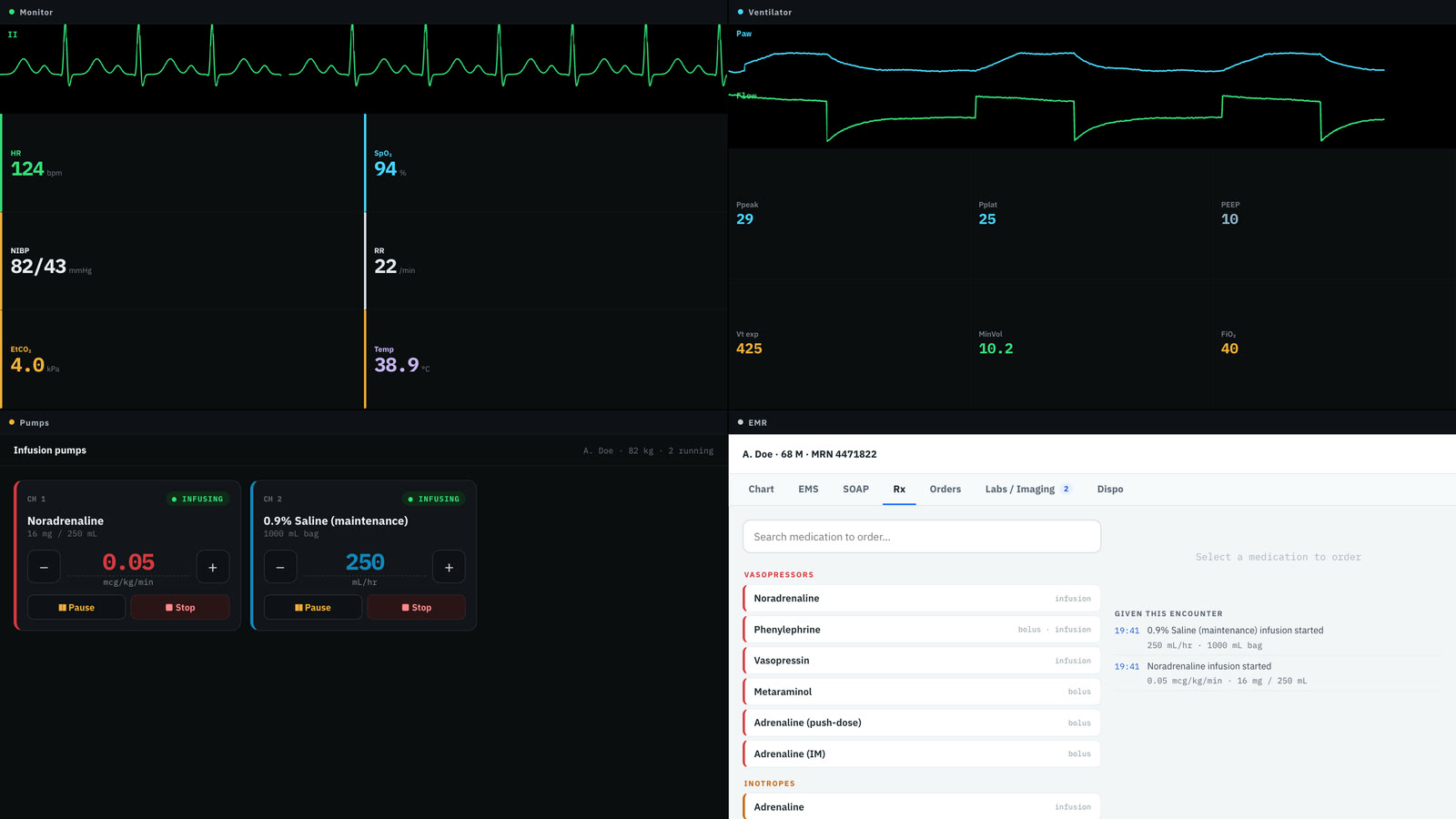This screenshot has width=1456, height=819.
Task: Click the Labs / Imaging badge count 2
Action: [x=1067, y=490]
